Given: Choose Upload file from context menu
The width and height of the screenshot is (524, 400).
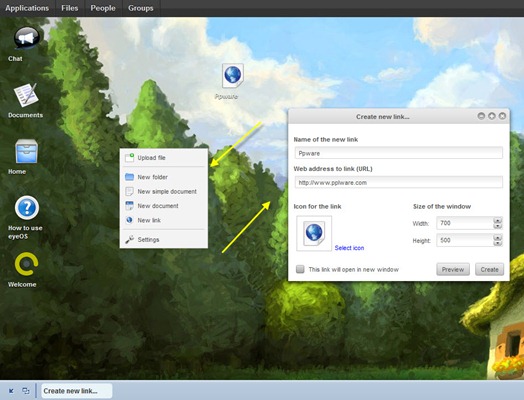Looking at the screenshot, I should click(x=164, y=158).
